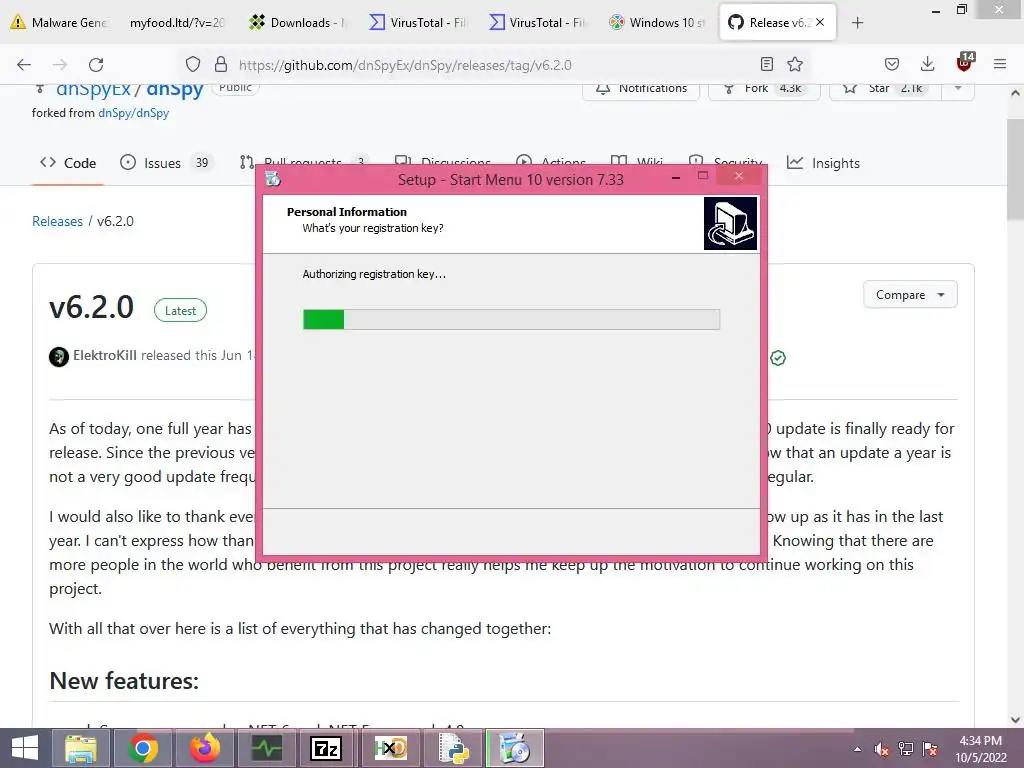The height and width of the screenshot is (768, 1024).
Task: Open Firefox from taskbar
Action: point(205,748)
